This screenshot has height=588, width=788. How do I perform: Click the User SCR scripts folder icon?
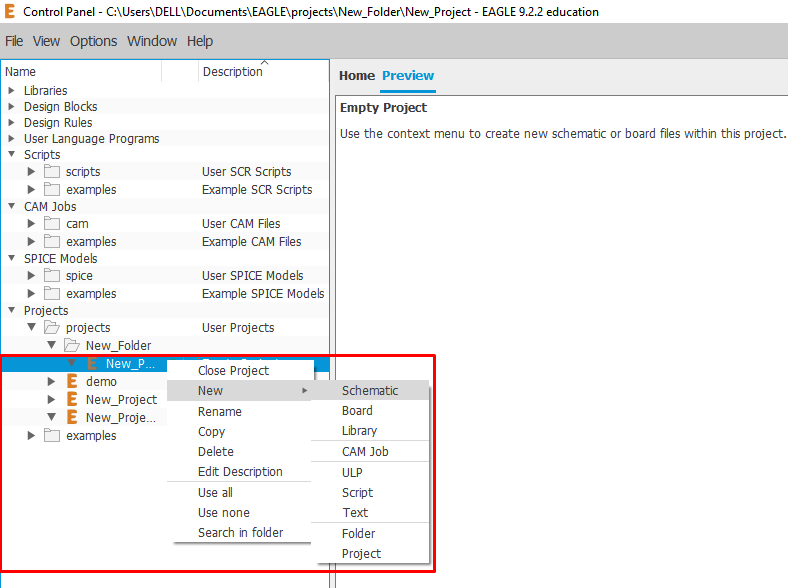52,171
